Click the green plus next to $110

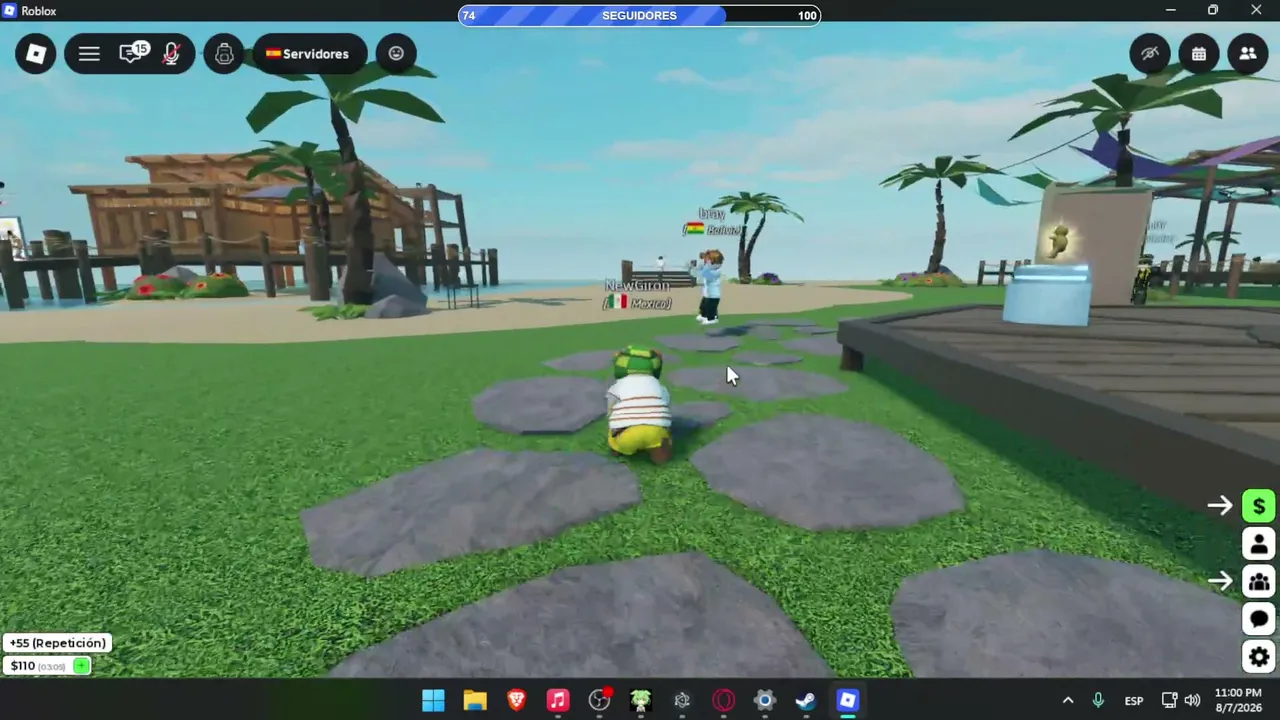(x=81, y=666)
